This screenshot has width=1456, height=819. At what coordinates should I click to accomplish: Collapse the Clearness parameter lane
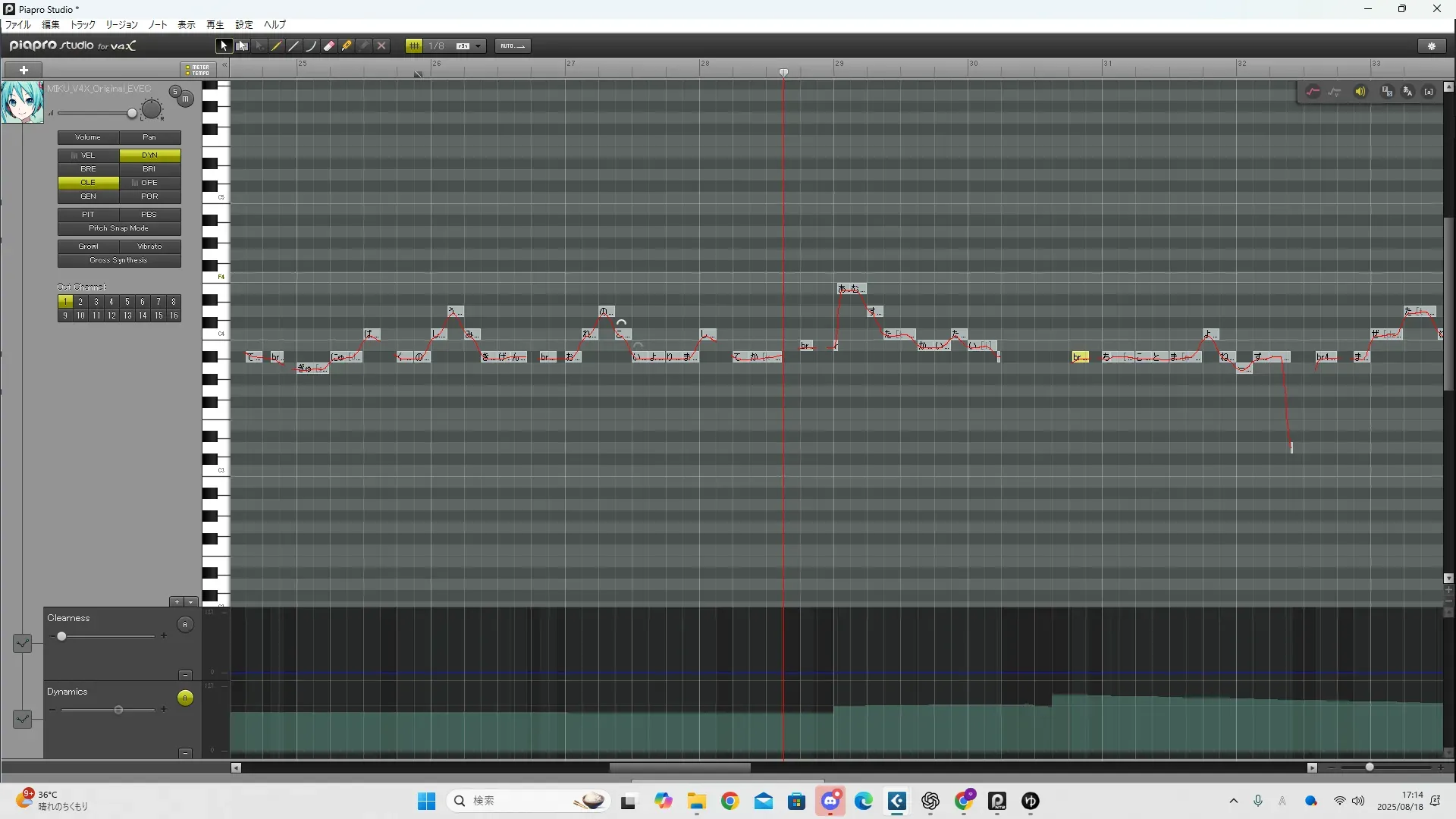(x=185, y=675)
